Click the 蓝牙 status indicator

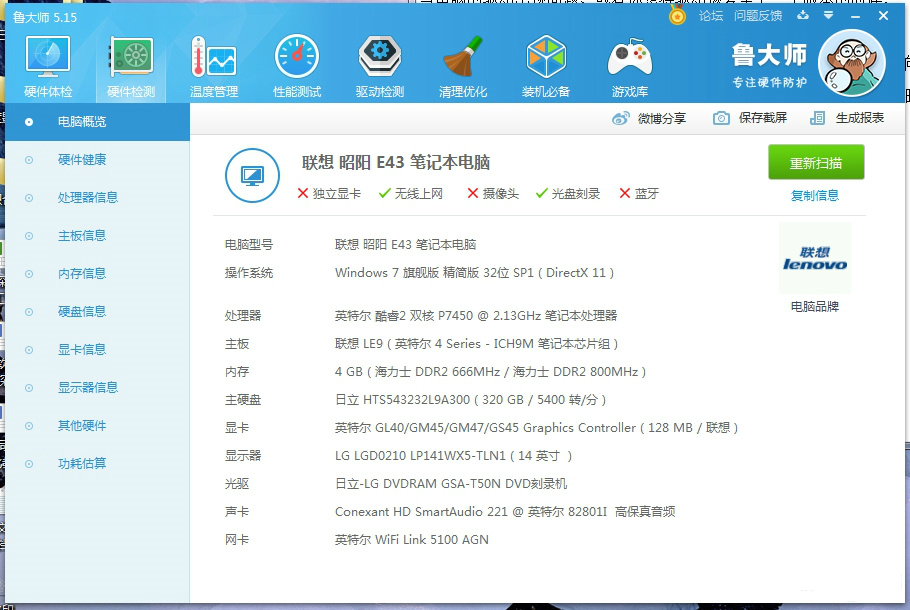pyautogui.click(x=639, y=194)
